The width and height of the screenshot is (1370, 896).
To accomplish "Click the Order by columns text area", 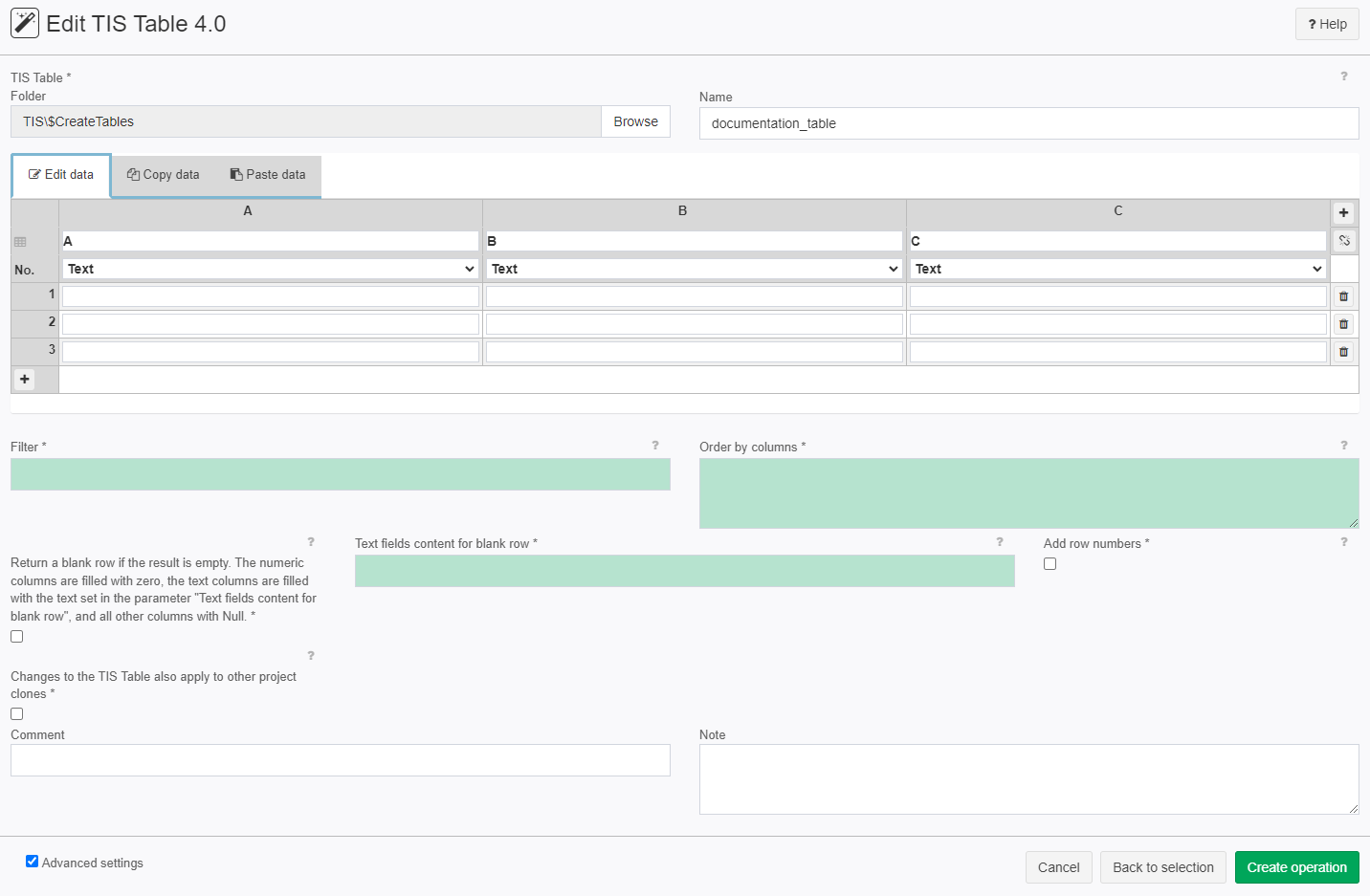I will (x=1028, y=493).
